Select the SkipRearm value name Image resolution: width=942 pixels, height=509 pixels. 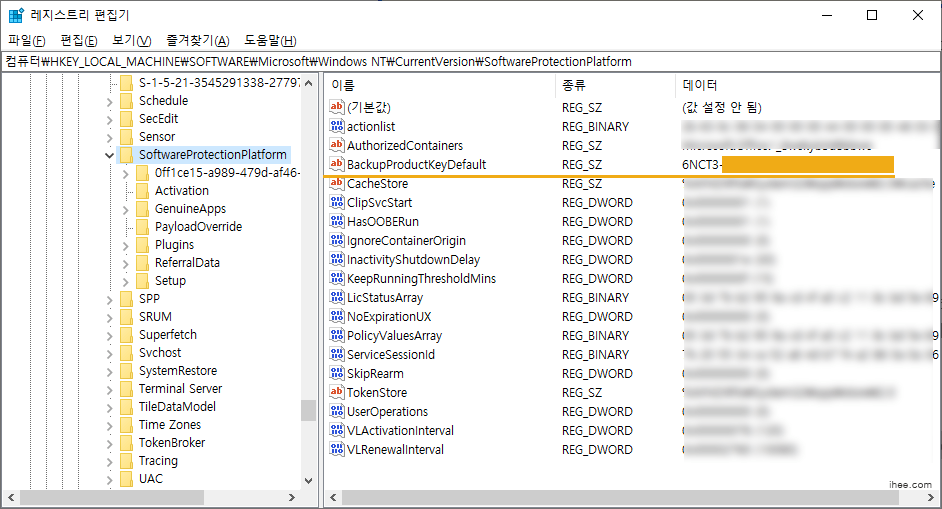coord(375,374)
